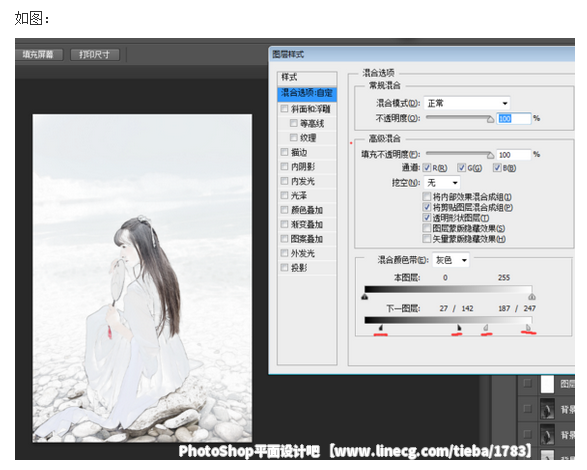Click 下一图层 black left half-handle at 27
This screenshot has height=470, width=587.
[380, 328]
